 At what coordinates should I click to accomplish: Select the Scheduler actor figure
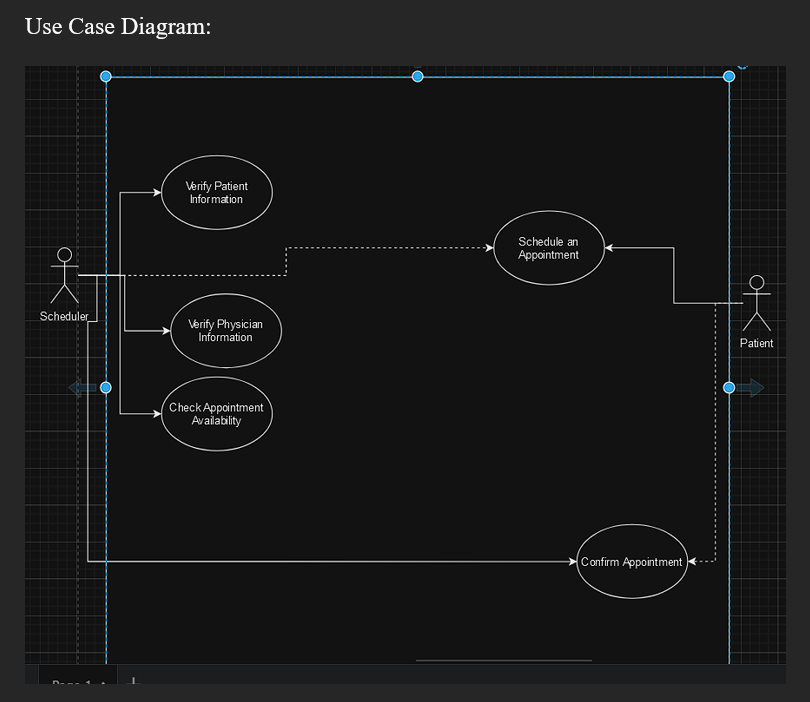[64, 275]
